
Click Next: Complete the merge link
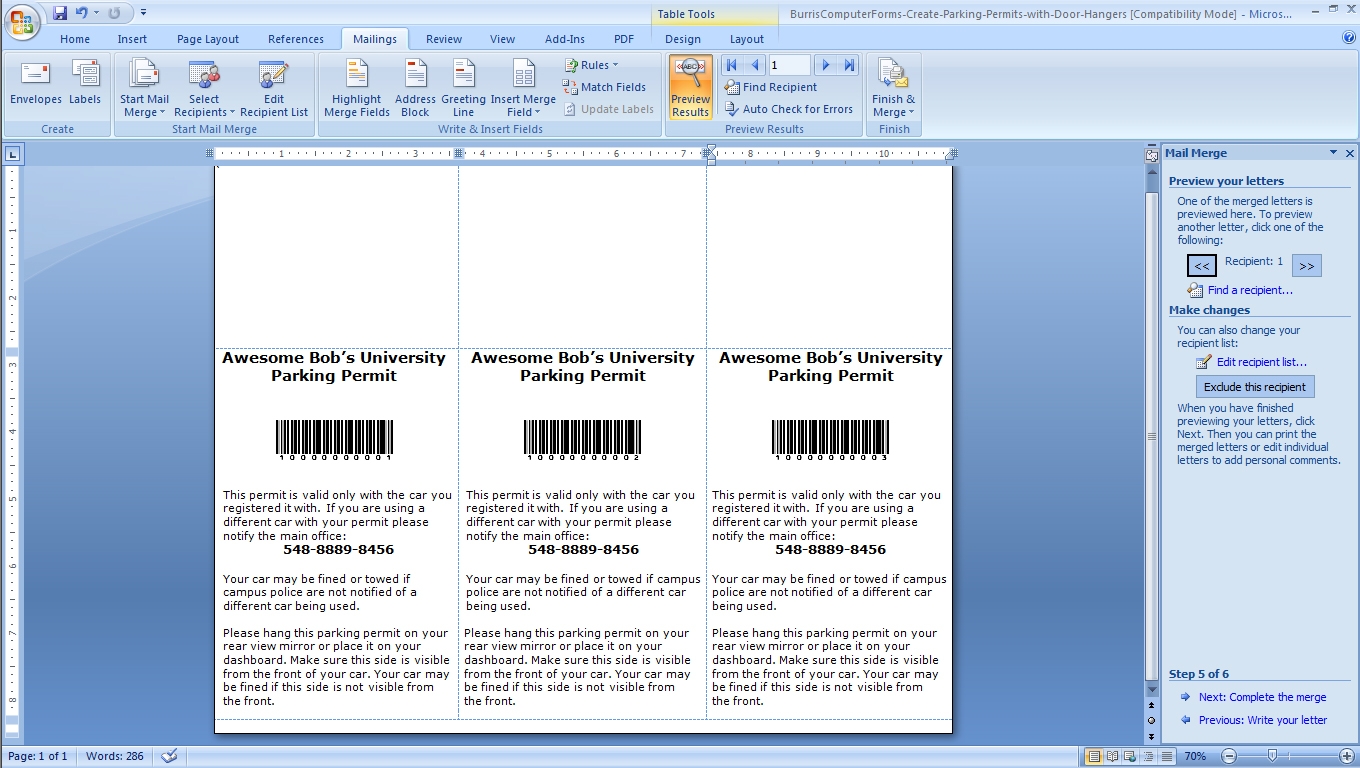(1262, 697)
